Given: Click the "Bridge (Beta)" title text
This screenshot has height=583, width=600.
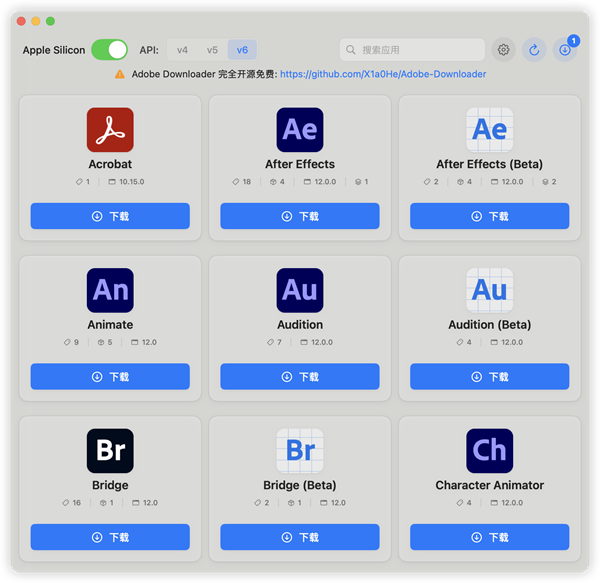Looking at the screenshot, I should click(300, 485).
